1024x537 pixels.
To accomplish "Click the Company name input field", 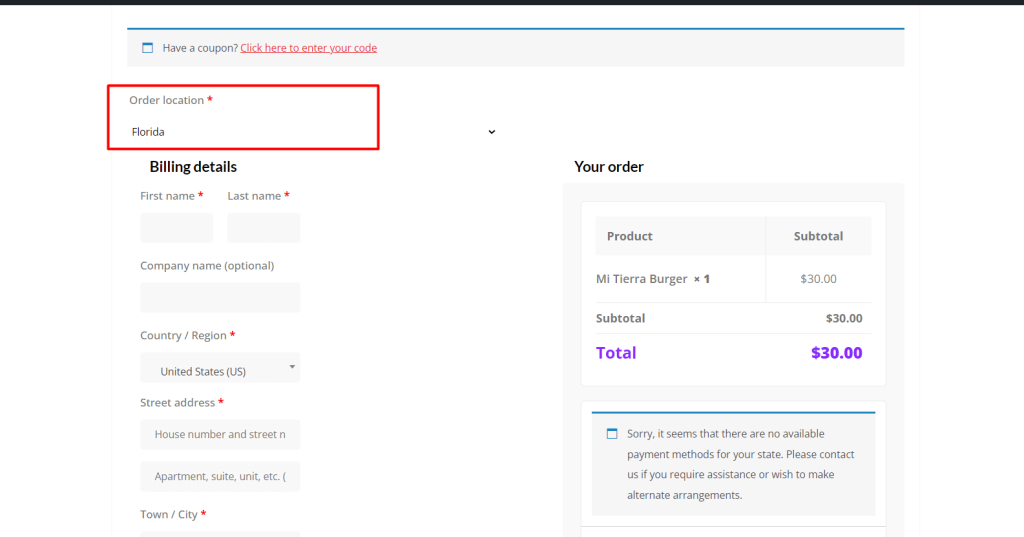I will pyautogui.click(x=220, y=297).
